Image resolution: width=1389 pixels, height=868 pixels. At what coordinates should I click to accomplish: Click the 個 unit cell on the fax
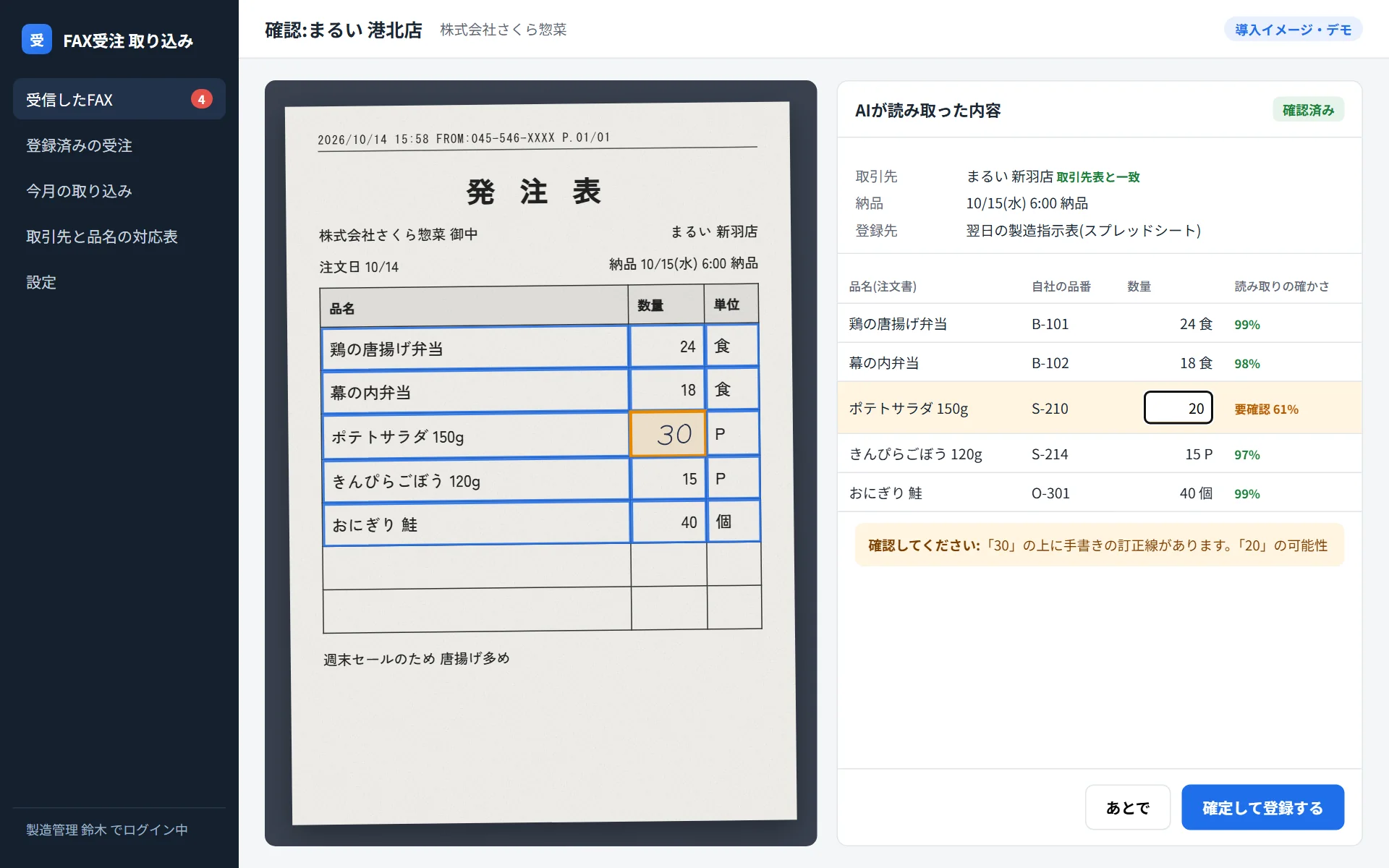(734, 522)
